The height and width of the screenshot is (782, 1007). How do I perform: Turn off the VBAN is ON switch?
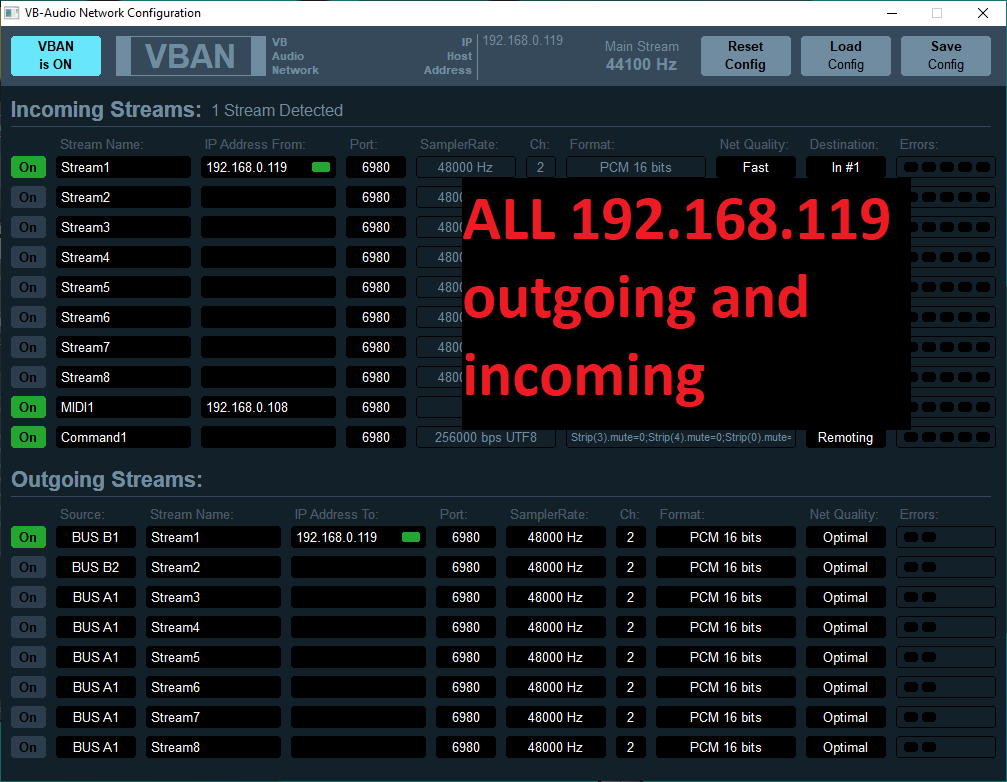56,56
